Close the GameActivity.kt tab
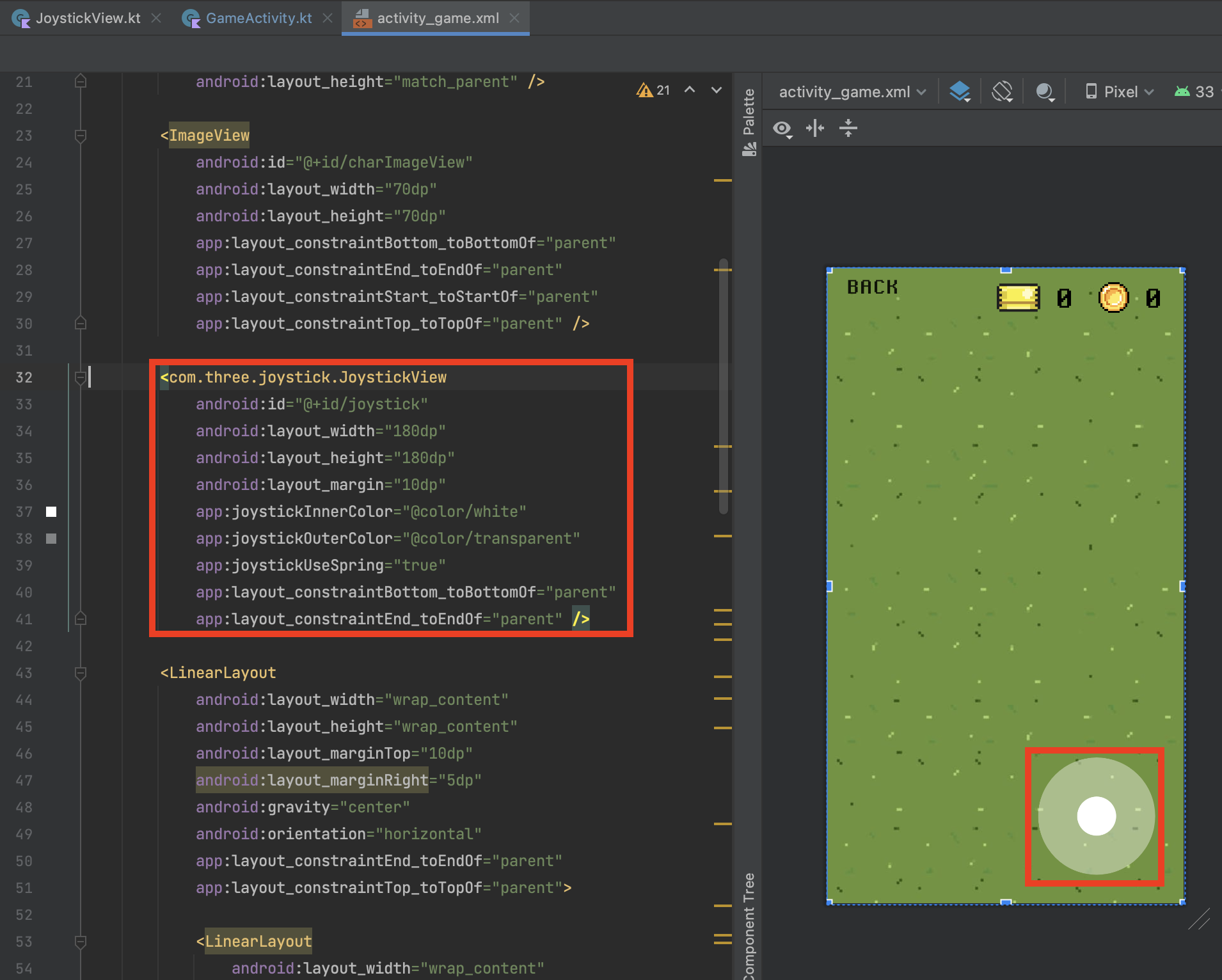 (328, 18)
